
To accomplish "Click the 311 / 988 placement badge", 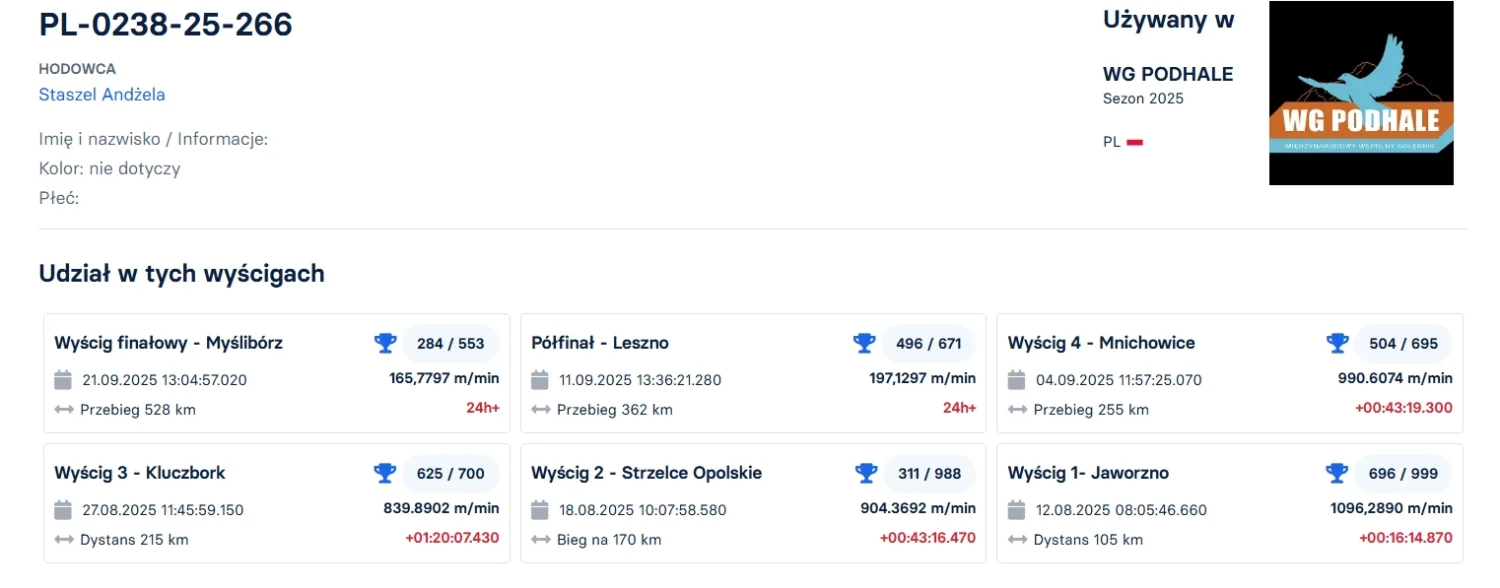I will pos(929,474).
